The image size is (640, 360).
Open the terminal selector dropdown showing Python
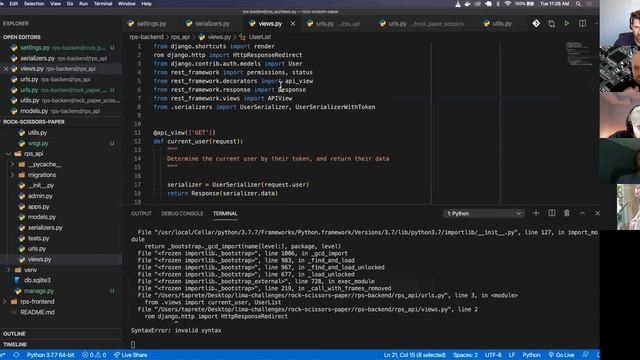click(484, 213)
